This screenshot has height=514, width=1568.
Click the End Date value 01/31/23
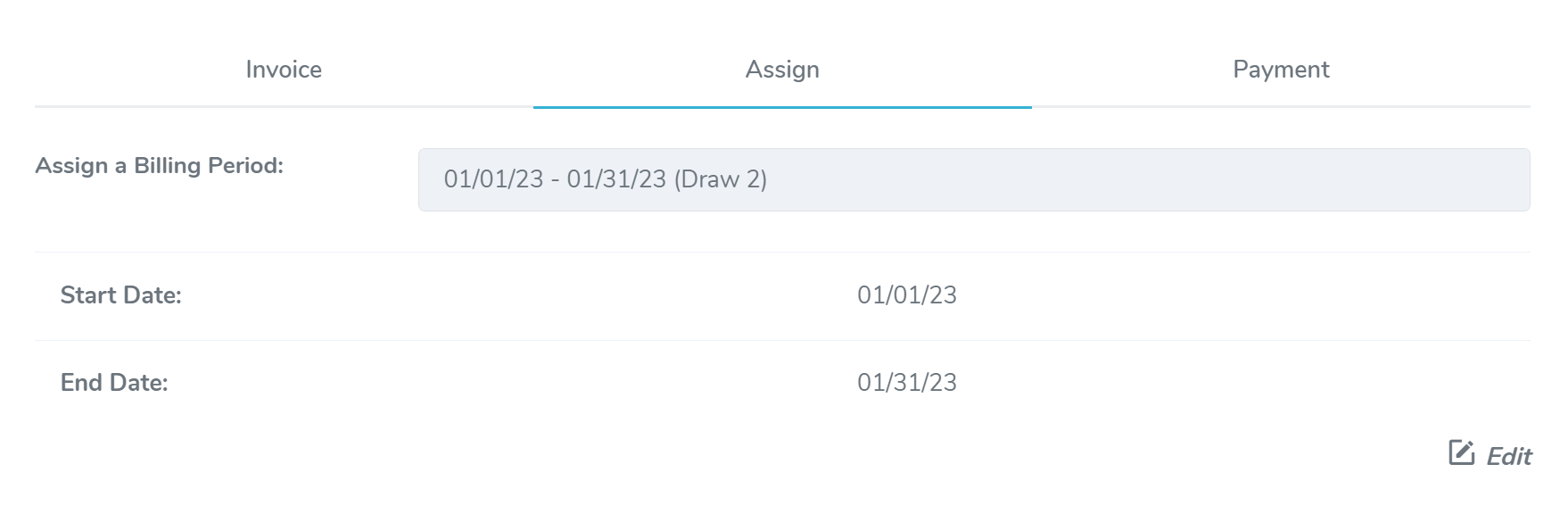(906, 383)
